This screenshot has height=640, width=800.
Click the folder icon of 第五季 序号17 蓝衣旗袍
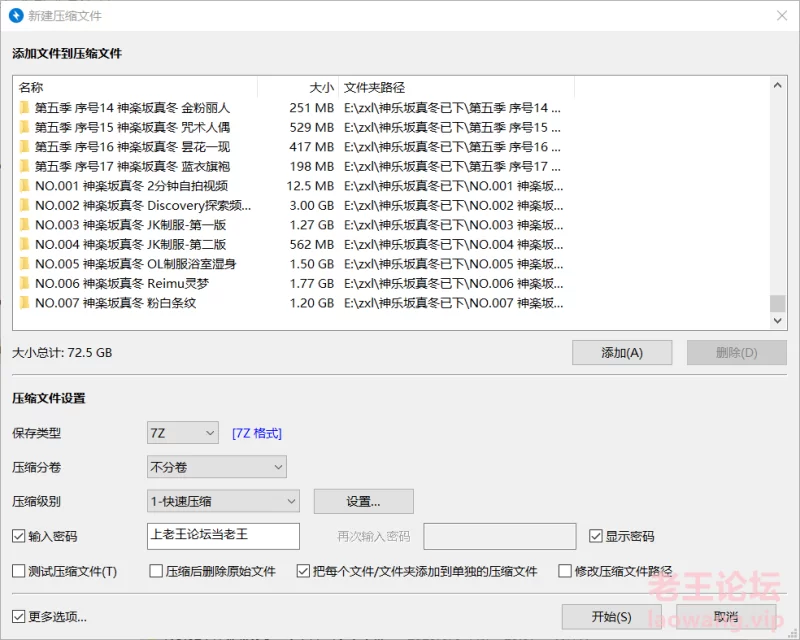(22, 165)
